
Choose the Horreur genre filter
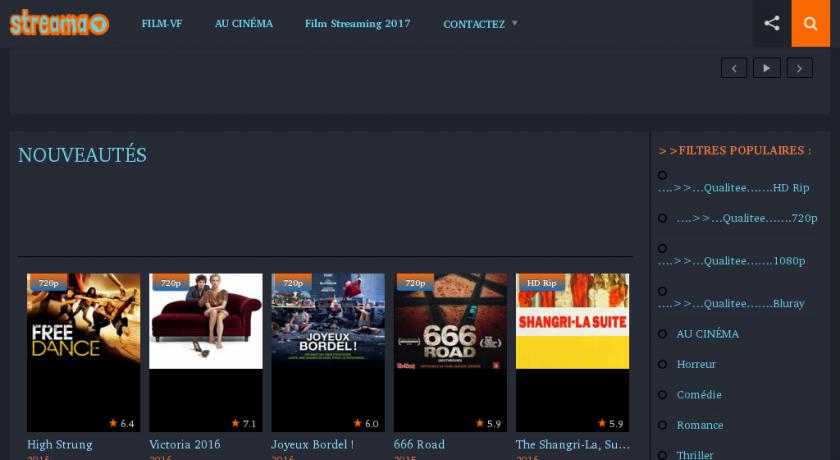(696, 364)
